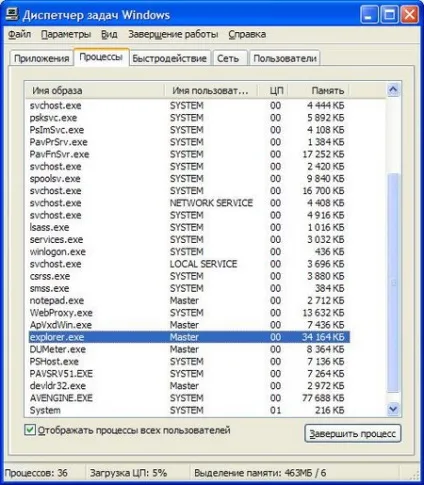Image resolution: width=424 pixels, height=485 pixels.
Task: Click the vertical scrollbar thumb
Action: (393, 282)
